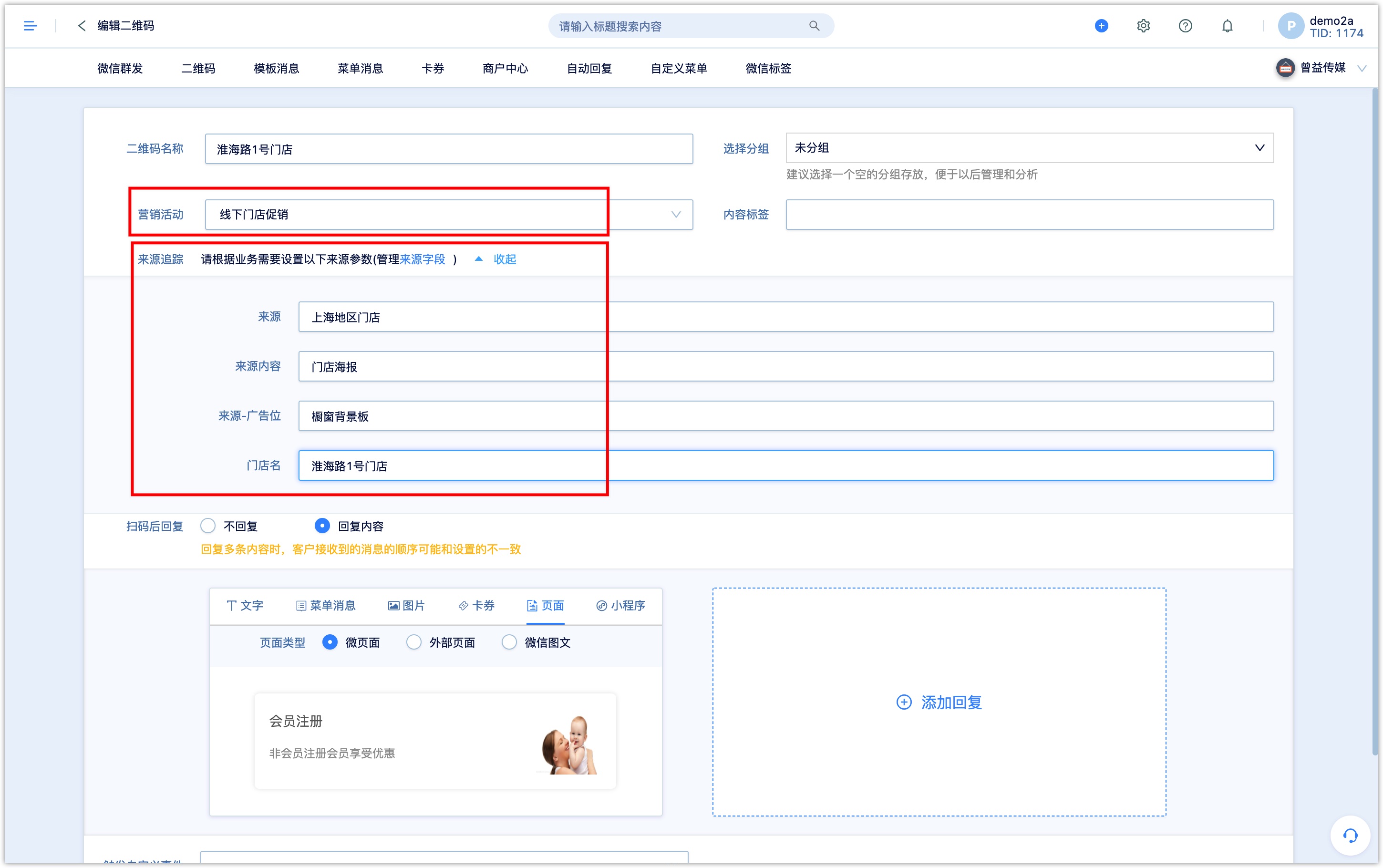Click the 来源字段 link
Screen dimensions: 1383x868
point(423,259)
